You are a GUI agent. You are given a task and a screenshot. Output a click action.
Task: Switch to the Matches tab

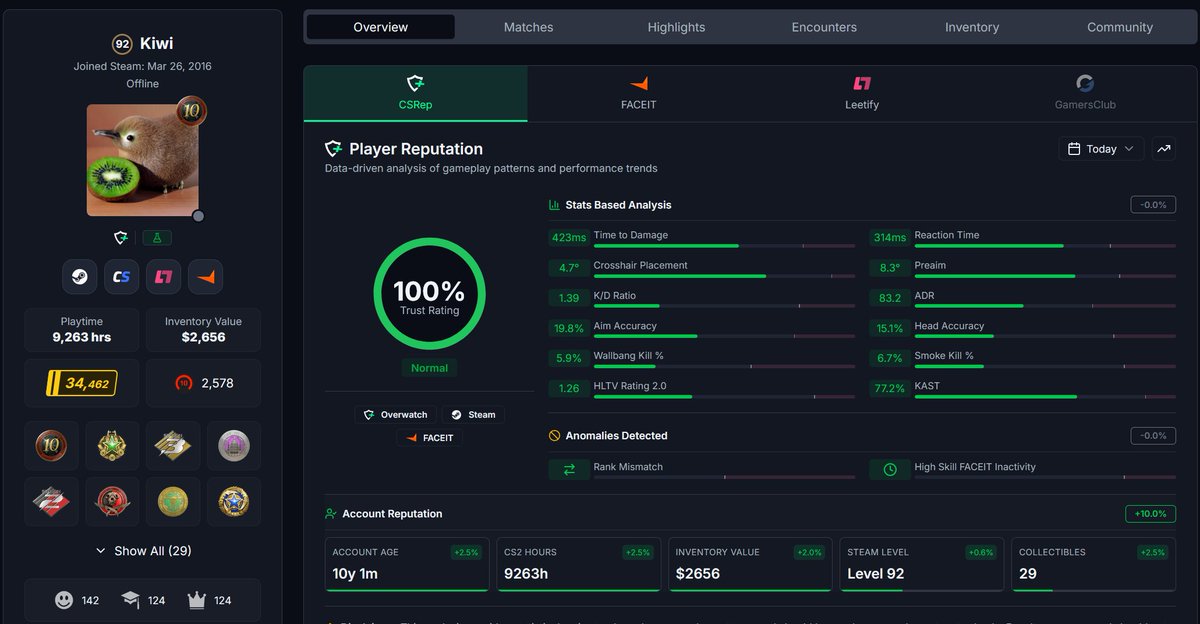pos(528,27)
